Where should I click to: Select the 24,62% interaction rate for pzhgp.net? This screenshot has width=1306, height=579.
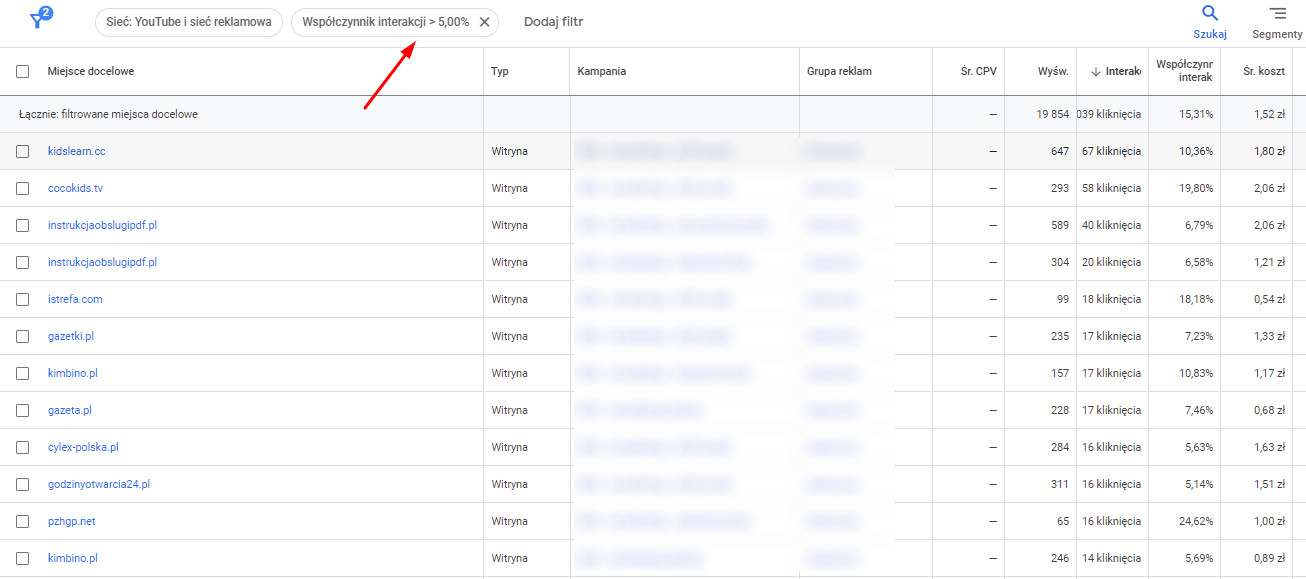pyautogui.click(x=1197, y=521)
